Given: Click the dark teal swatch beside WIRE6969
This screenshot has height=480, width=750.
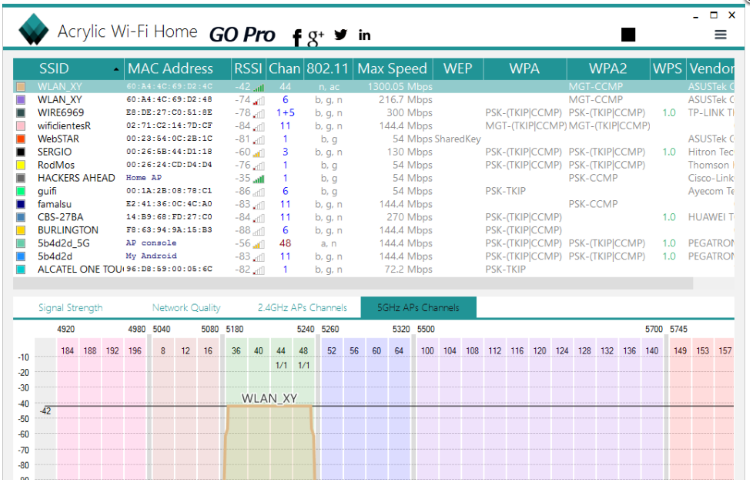Looking at the screenshot, I should (21, 113).
